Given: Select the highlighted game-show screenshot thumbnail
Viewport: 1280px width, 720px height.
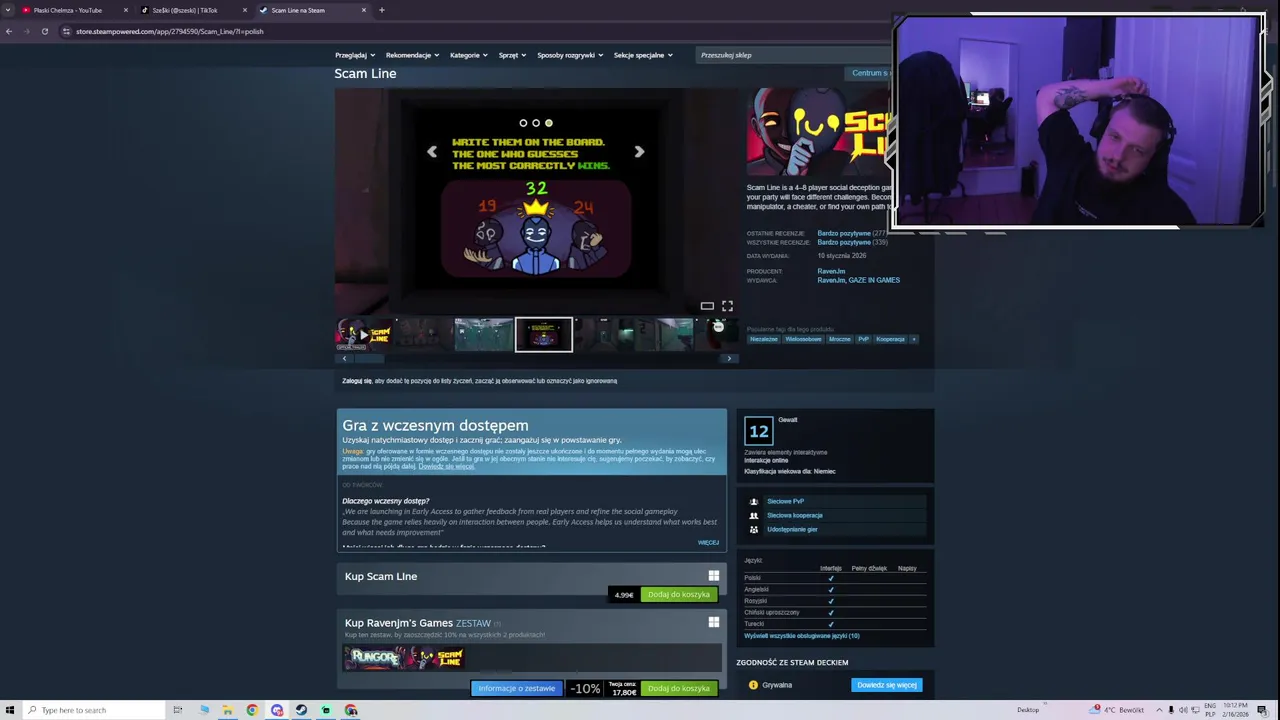Looking at the screenshot, I should point(544,335).
